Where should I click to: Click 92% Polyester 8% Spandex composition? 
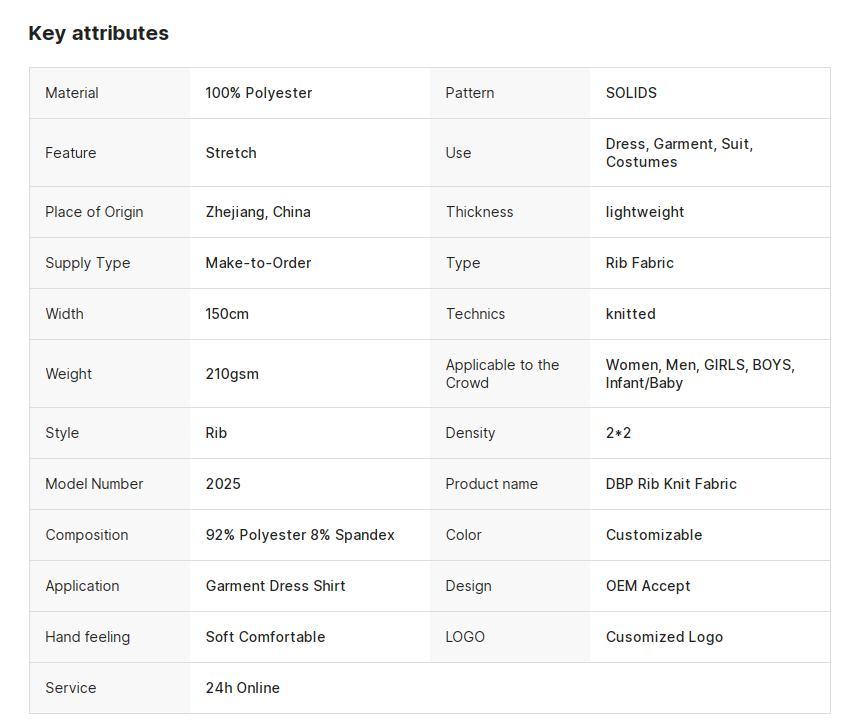click(300, 535)
